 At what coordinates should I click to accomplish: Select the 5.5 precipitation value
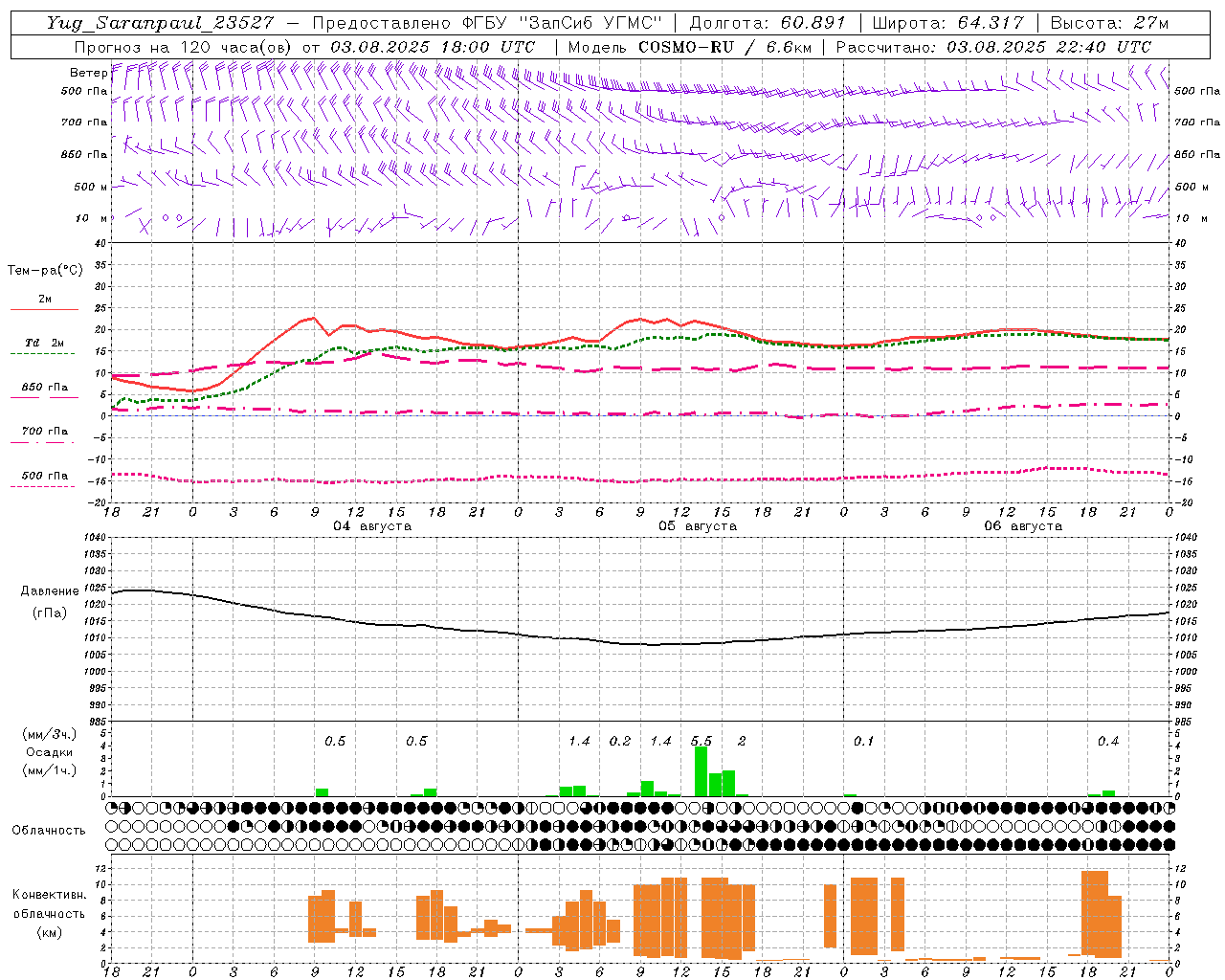click(x=701, y=741)
